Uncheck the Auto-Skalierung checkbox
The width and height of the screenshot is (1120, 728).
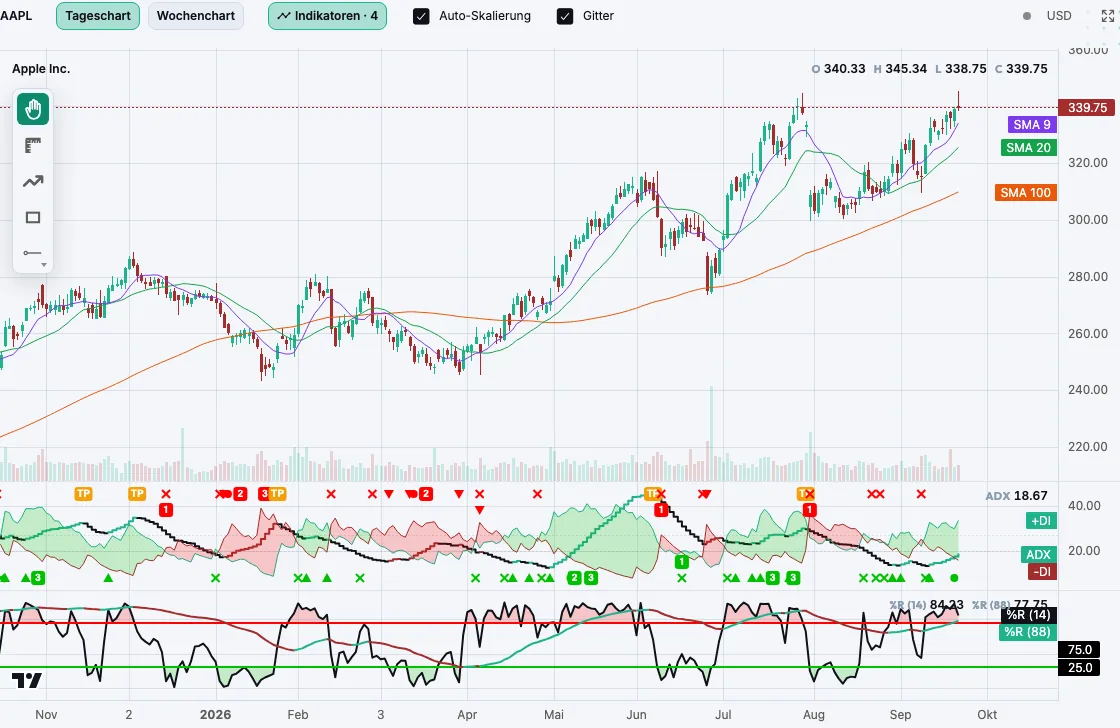coord(421,16)
